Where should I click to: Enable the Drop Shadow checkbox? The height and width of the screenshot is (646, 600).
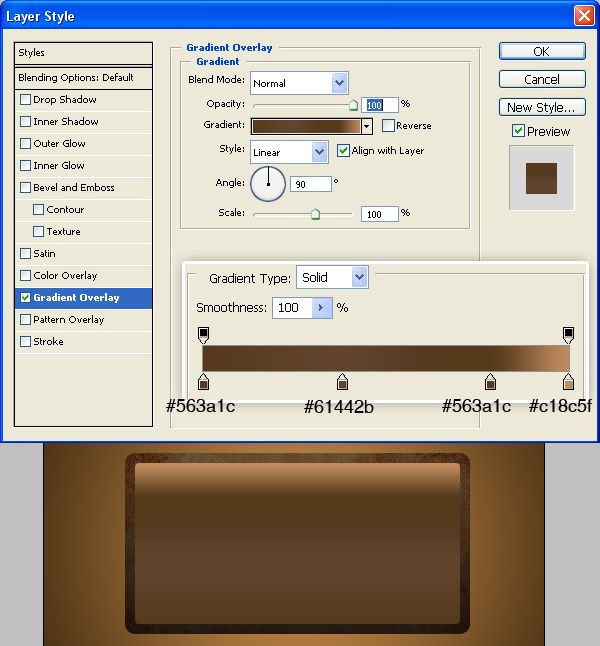pyautogui.click(x=26, y=100)
